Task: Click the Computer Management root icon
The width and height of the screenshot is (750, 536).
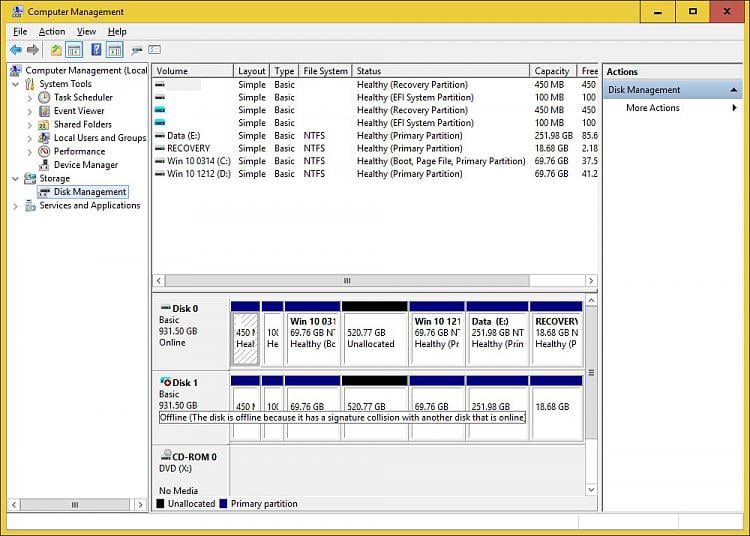Action: click(16, 71)
